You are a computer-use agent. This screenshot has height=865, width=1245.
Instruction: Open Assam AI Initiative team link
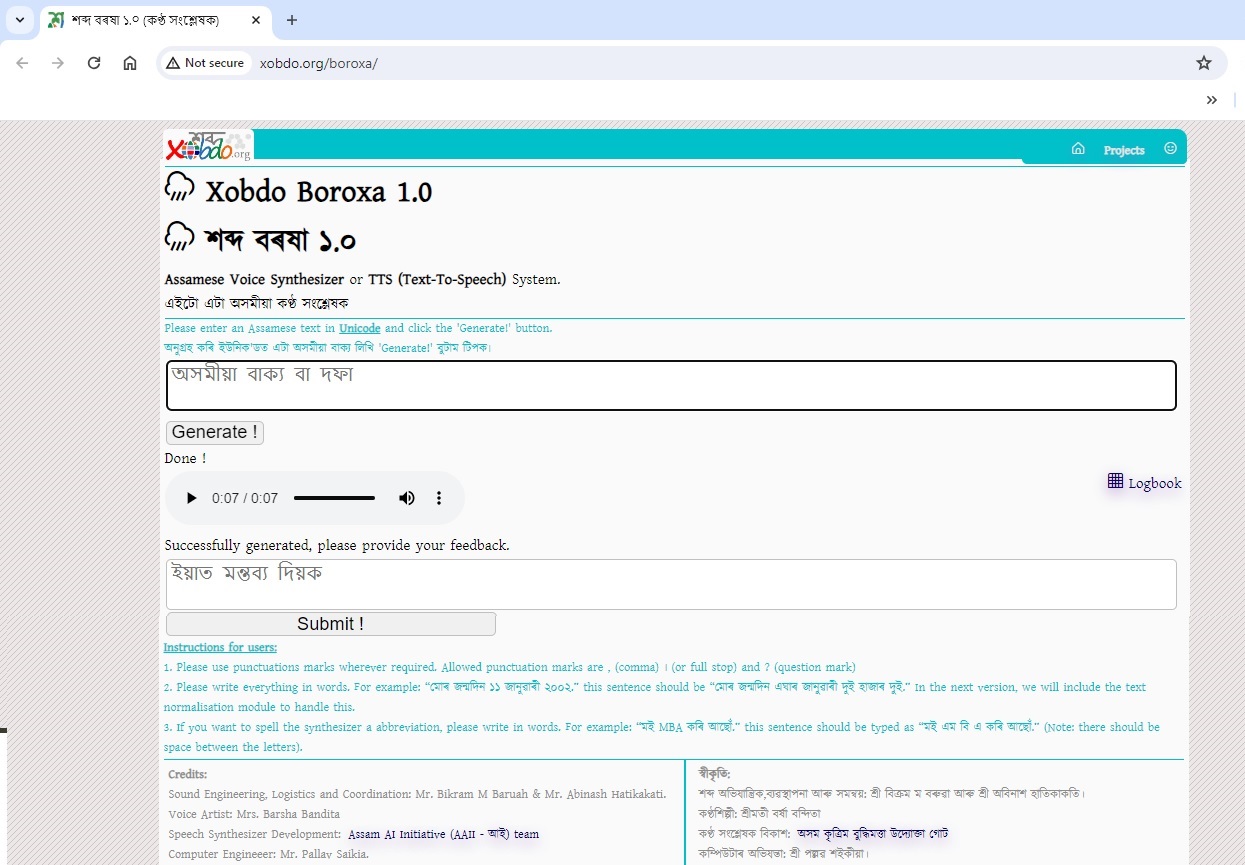443,834
